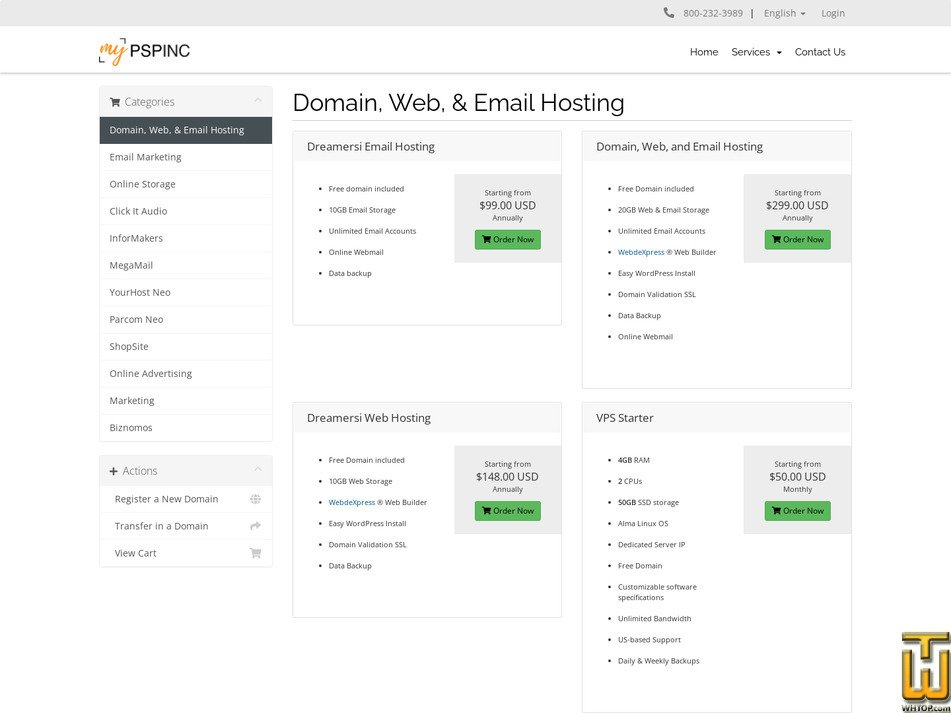The width and height of the screenshot is (951, 713).
Task: Open the Online Storage category
Action: (186, 184)
